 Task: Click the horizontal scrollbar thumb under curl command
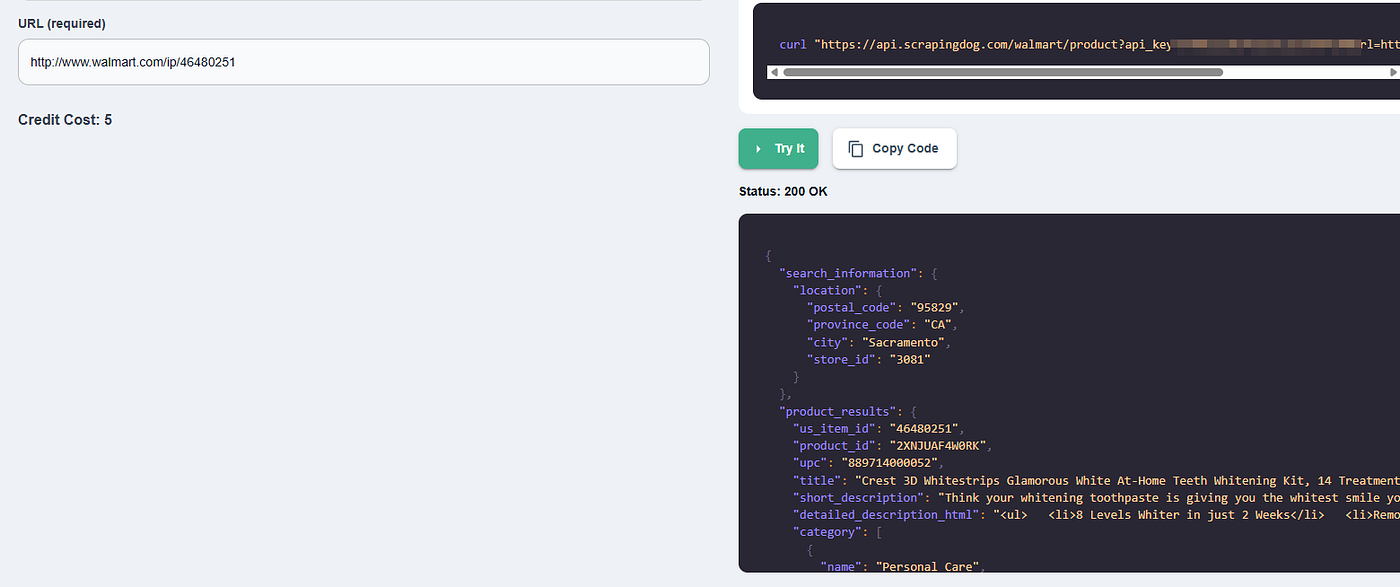coord(1002,72)
